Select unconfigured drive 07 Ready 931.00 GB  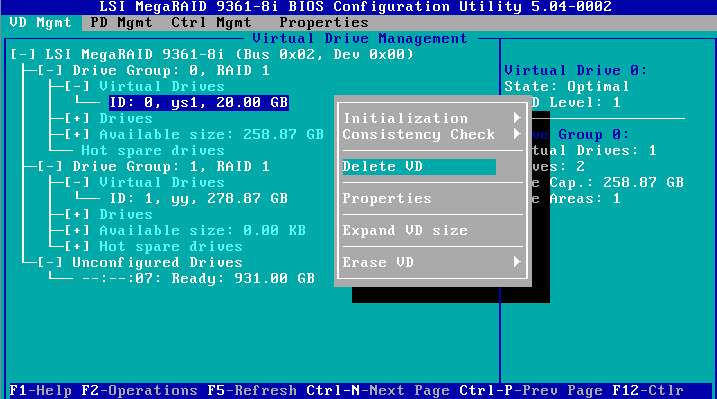198,278
